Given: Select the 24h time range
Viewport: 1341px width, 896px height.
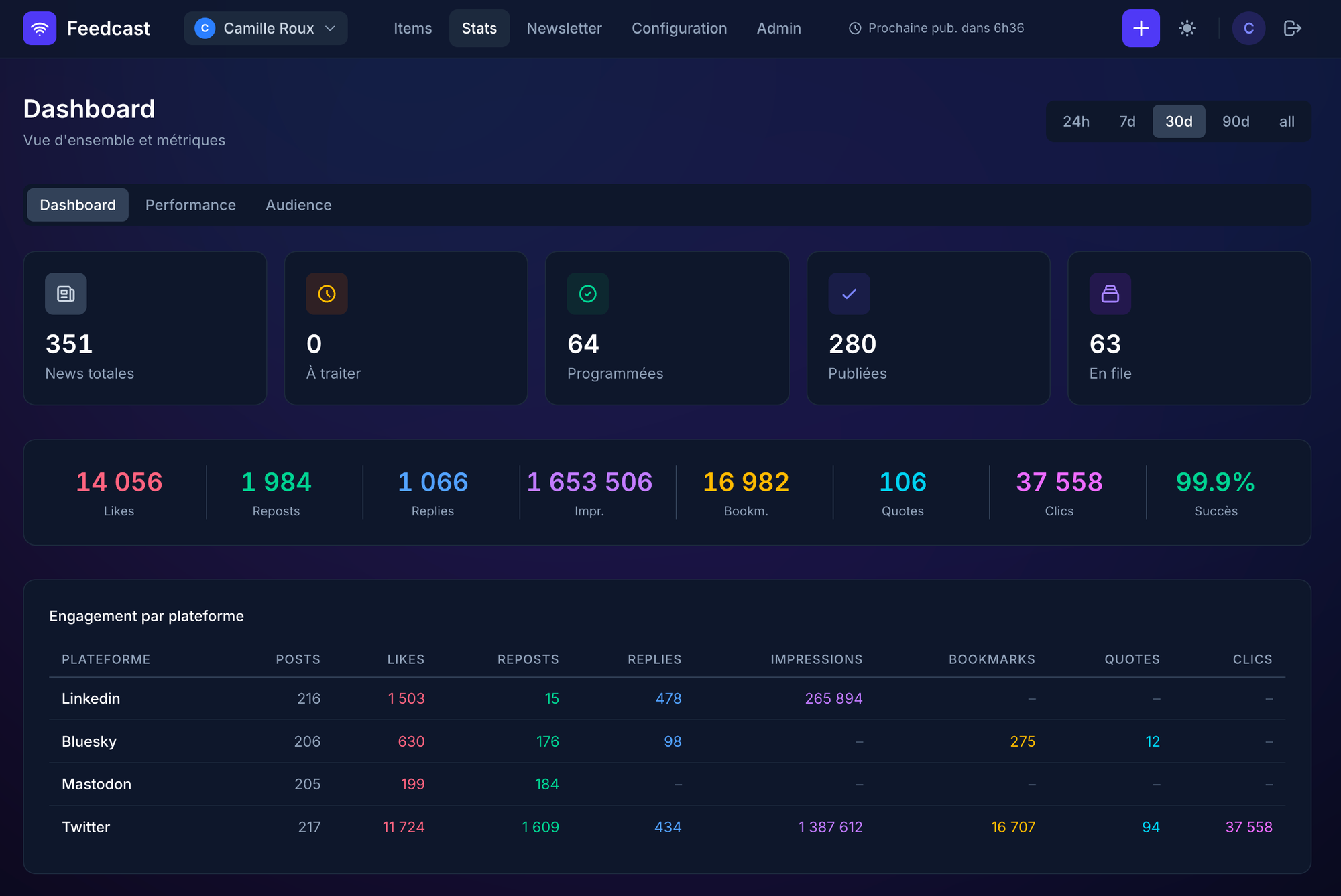Looking at the screenshot, I should pos(1075,121).
